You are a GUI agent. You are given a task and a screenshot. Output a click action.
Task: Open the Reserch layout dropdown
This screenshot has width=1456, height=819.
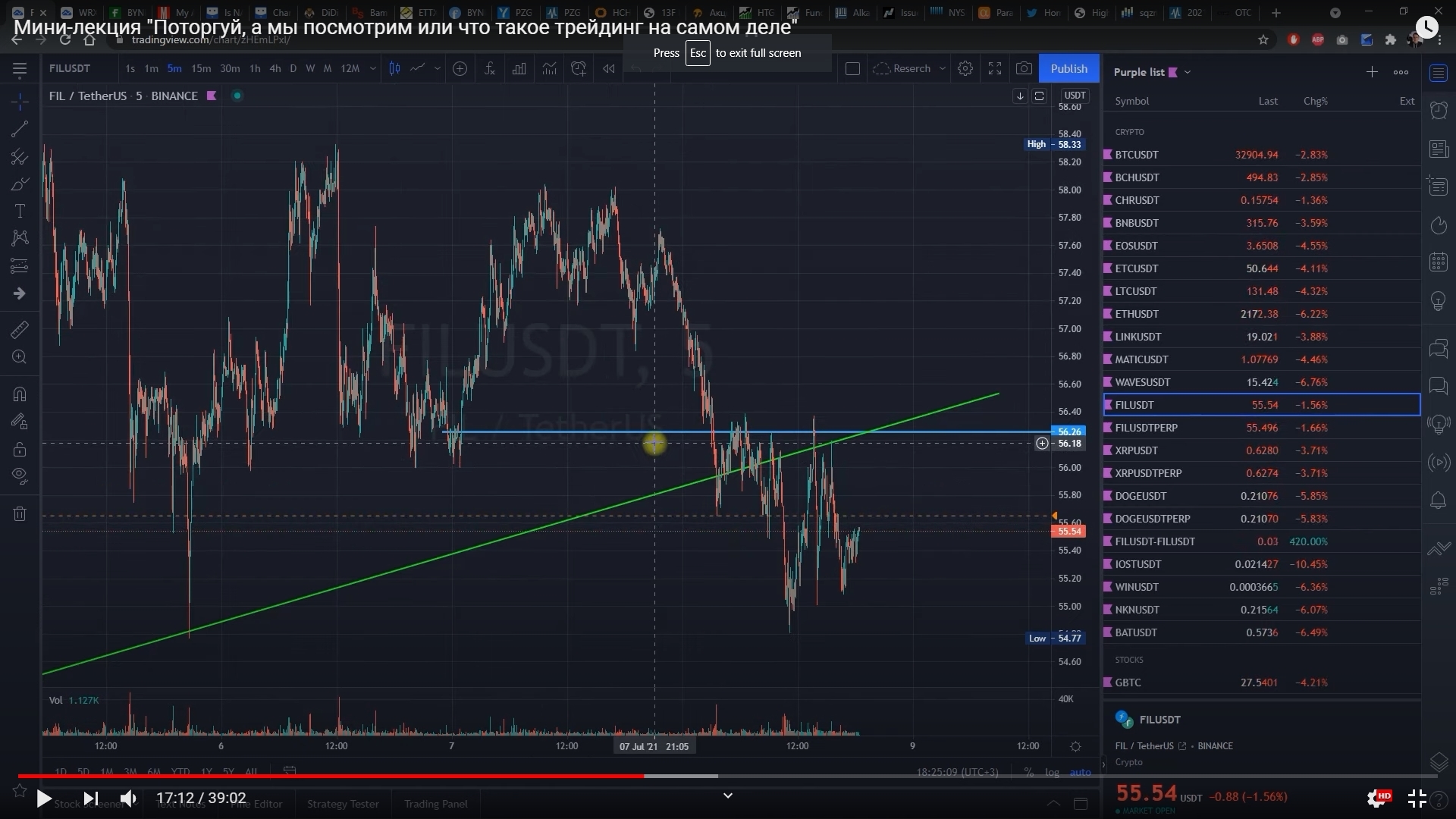(943, 69)
